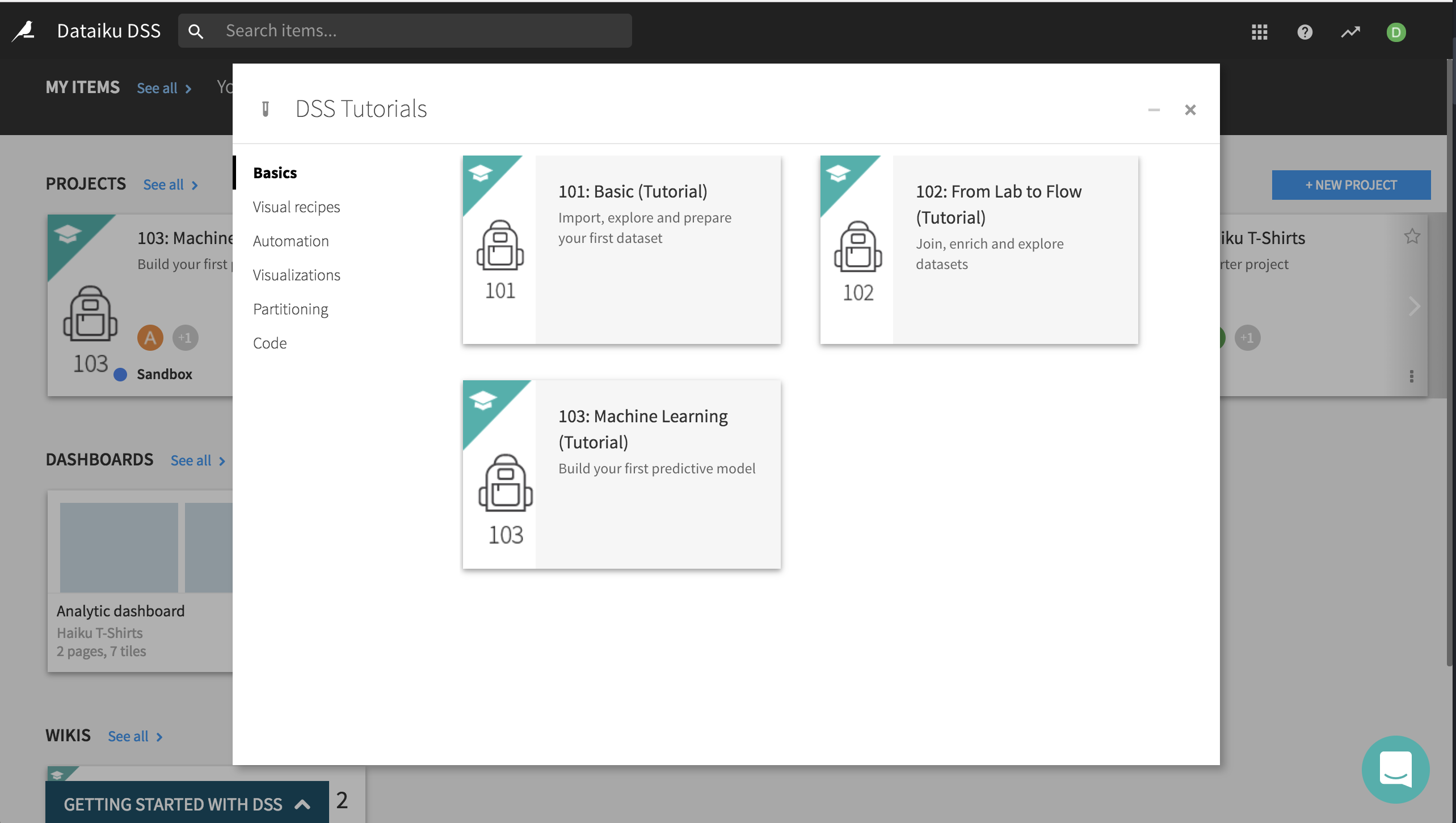The height and width of the screenshot is (823, 1456).
Task: Click the Analytic dashboard name label
Action: click(x=120, y=611)
